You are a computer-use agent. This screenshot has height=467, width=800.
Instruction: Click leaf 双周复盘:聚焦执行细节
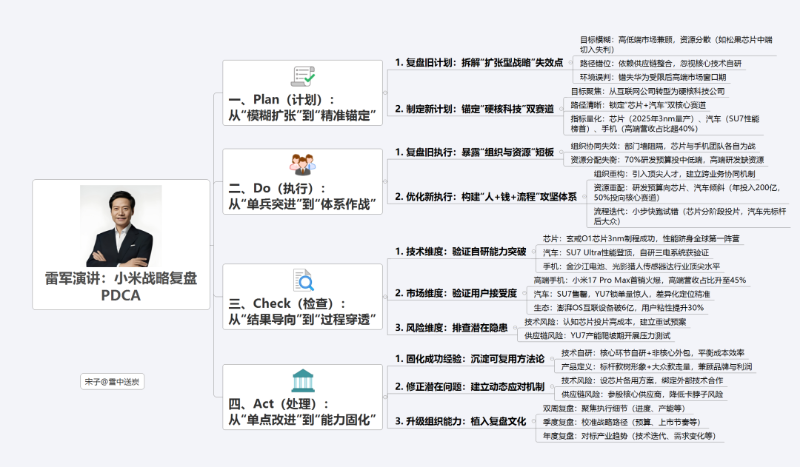[614, 408]
